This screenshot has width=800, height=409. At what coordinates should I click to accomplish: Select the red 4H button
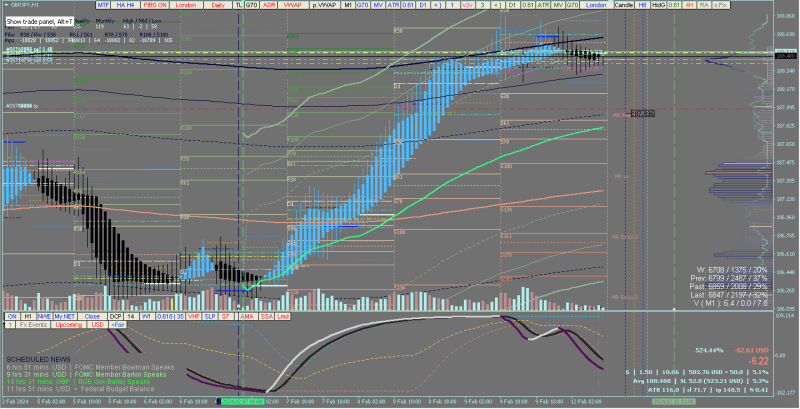coord(689,5)
